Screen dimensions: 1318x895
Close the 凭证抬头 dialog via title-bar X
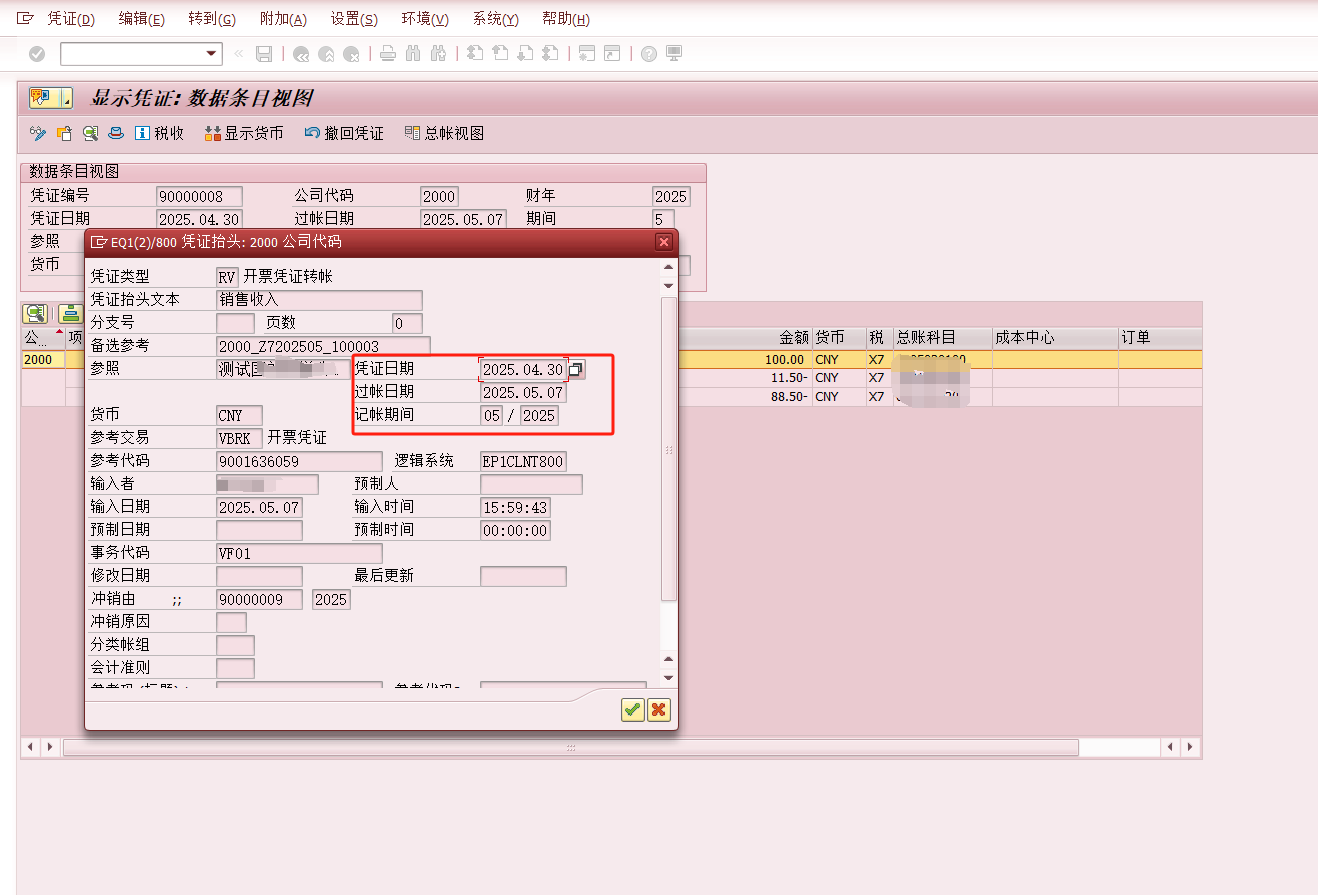tap(664, 242)
